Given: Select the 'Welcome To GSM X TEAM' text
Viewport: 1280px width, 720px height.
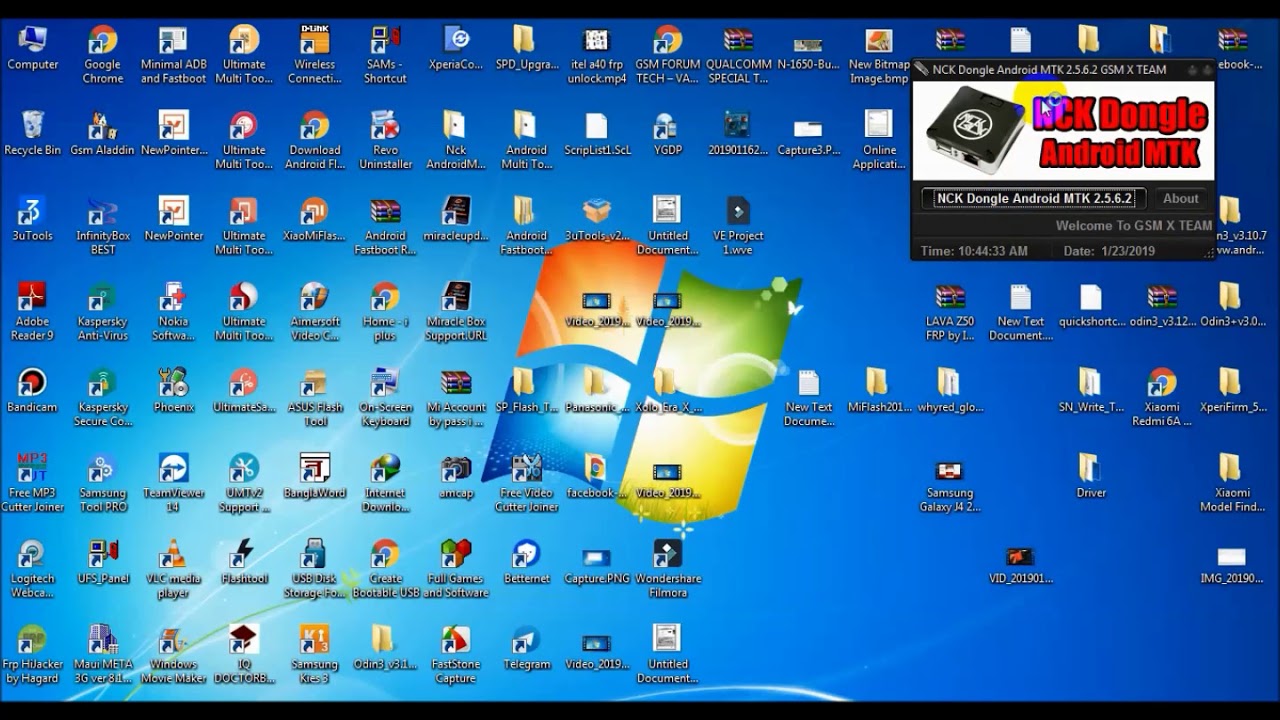Looking at the screenshot, I should 1134,226.
